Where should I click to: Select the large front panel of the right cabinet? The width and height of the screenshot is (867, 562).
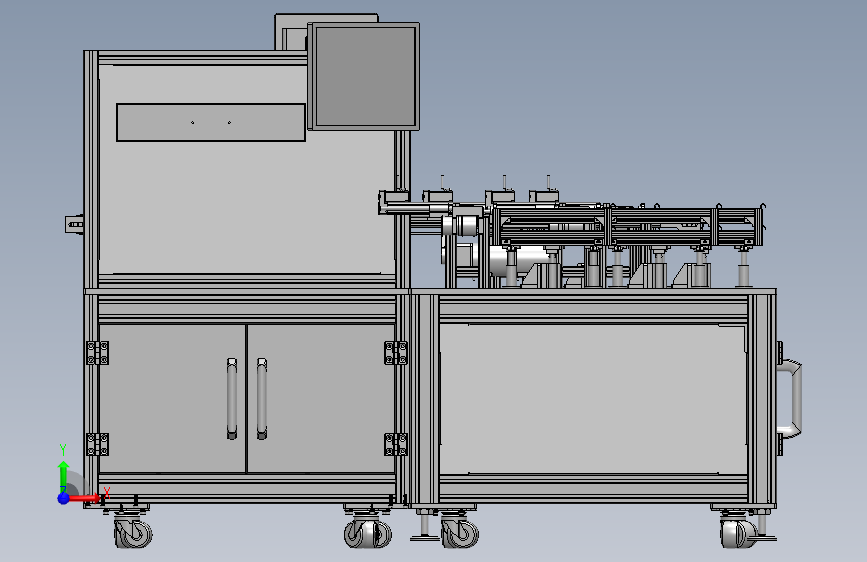tap(593, 399)
